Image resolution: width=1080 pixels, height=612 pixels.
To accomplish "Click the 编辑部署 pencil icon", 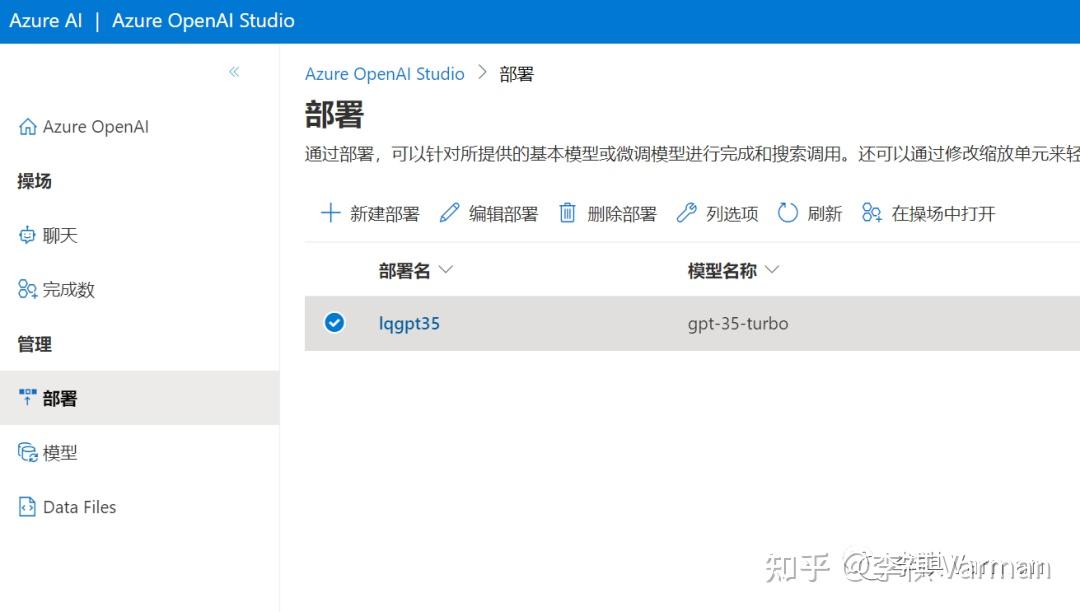I will point(449,212).
